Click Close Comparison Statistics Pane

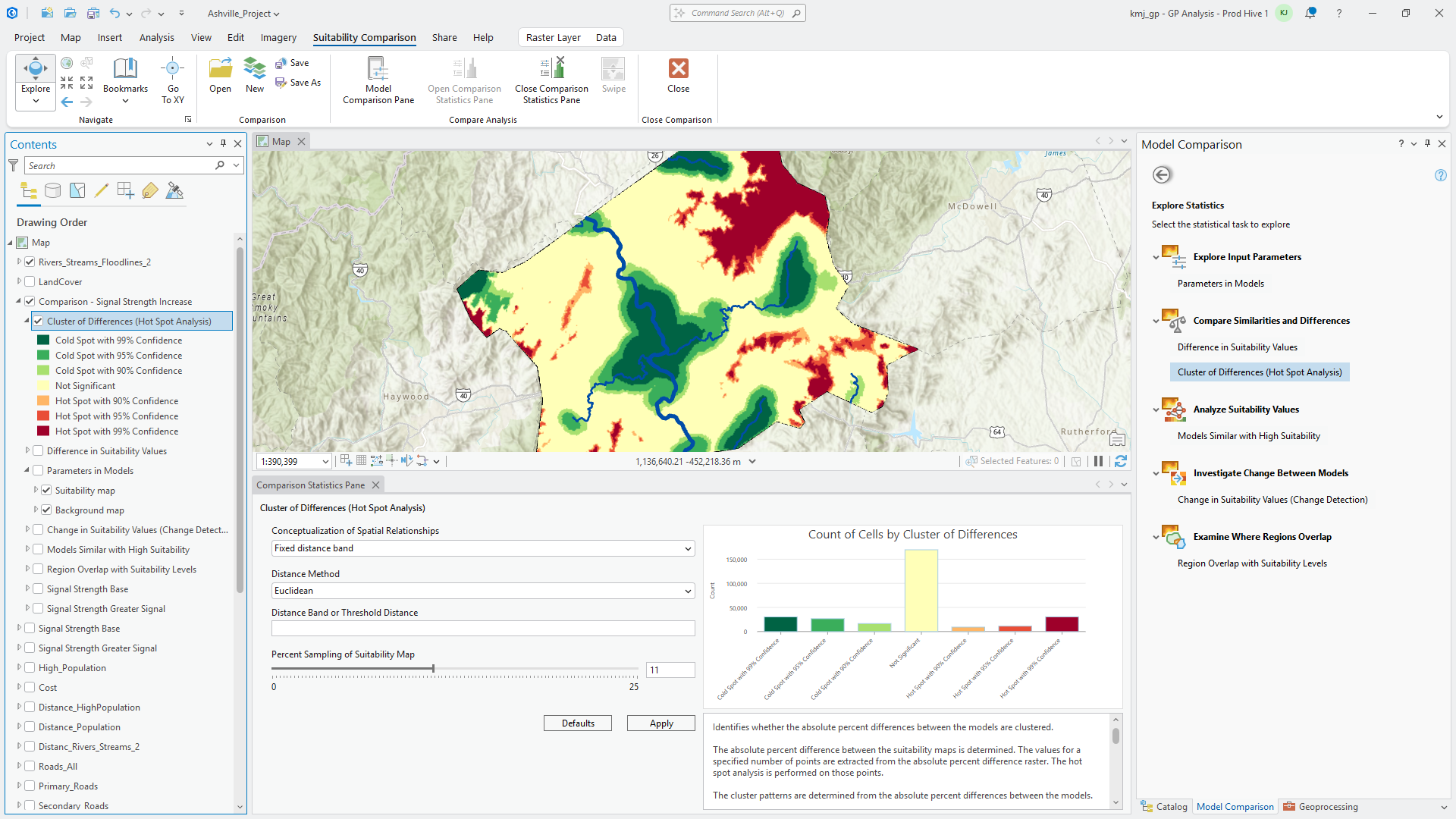pos(551,79)
